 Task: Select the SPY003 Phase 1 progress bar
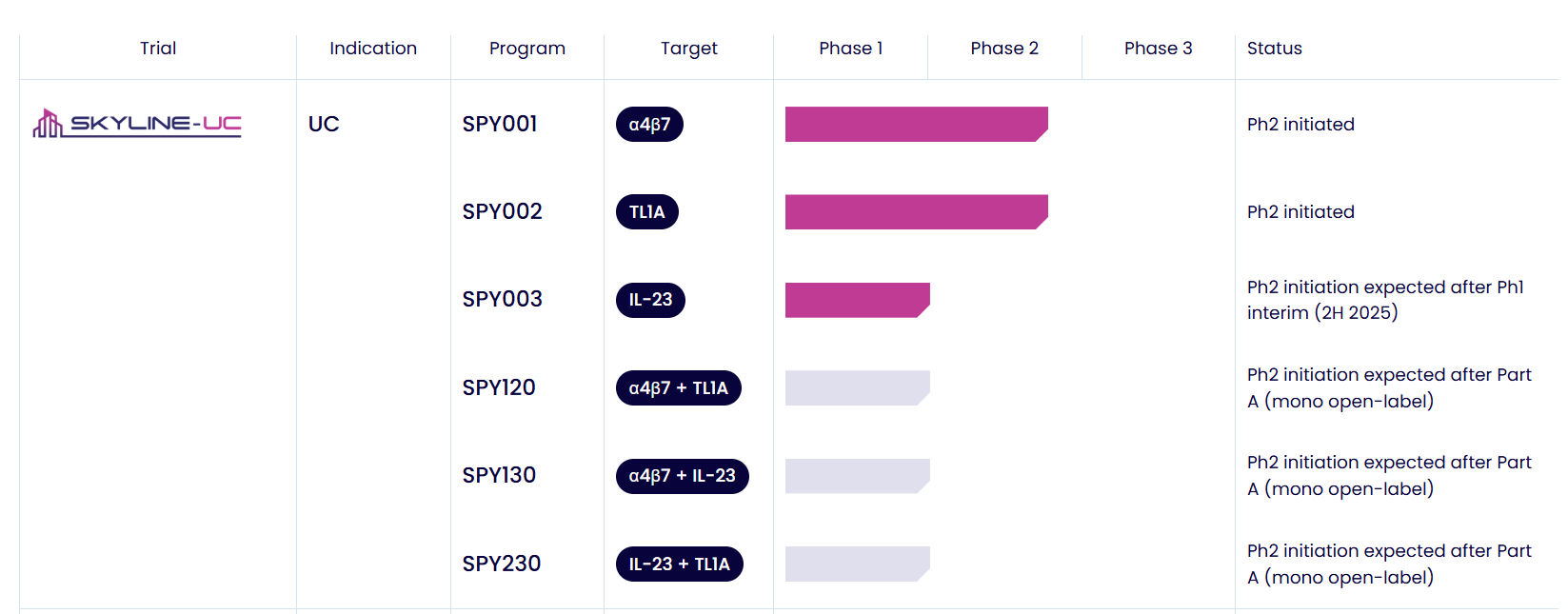[x=856, y=300]
